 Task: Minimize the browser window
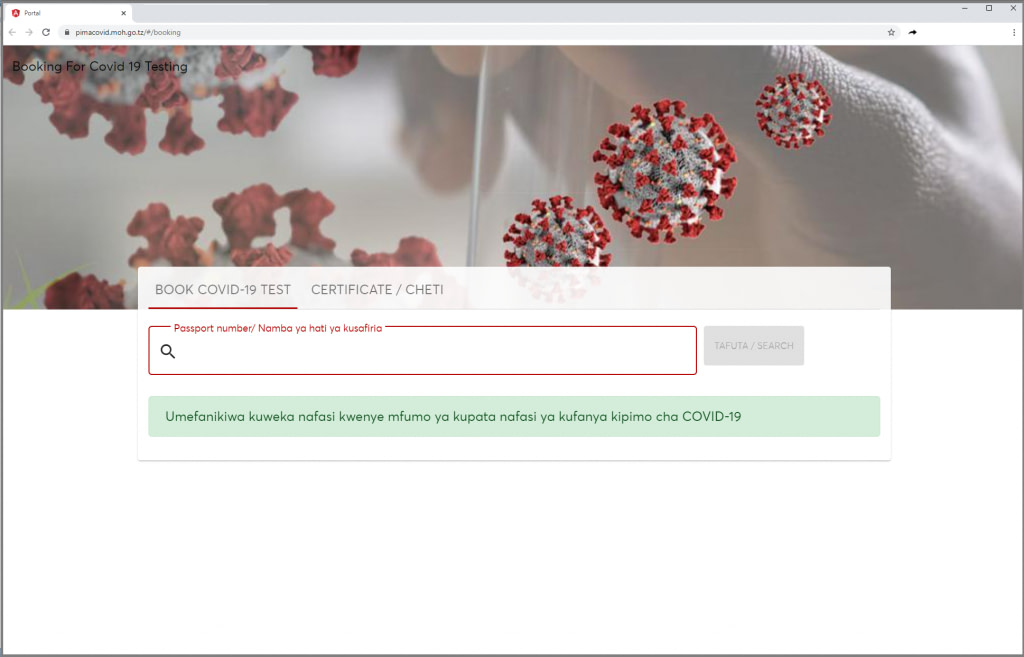(964, 8)
